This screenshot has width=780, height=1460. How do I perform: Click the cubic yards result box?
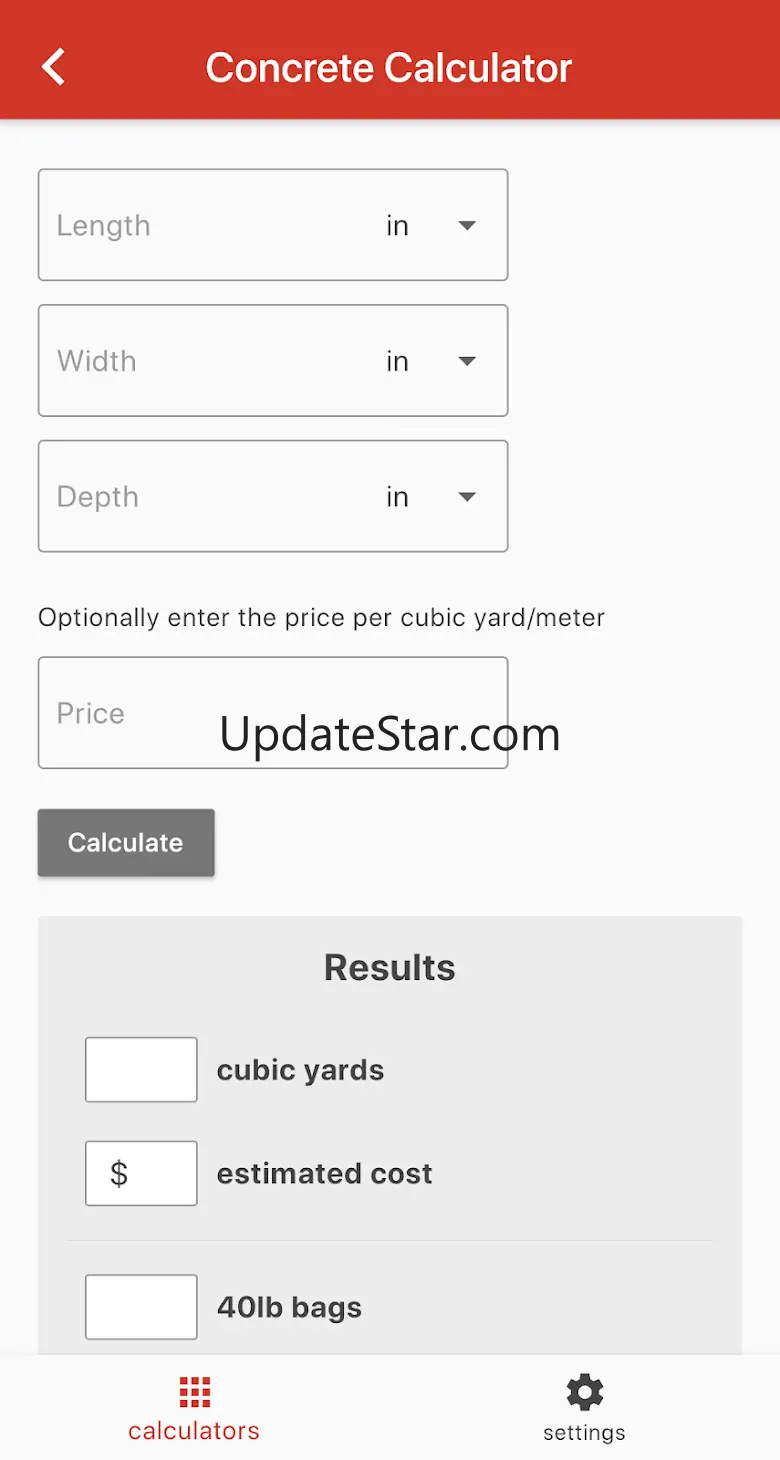(x=141, y=1070)
